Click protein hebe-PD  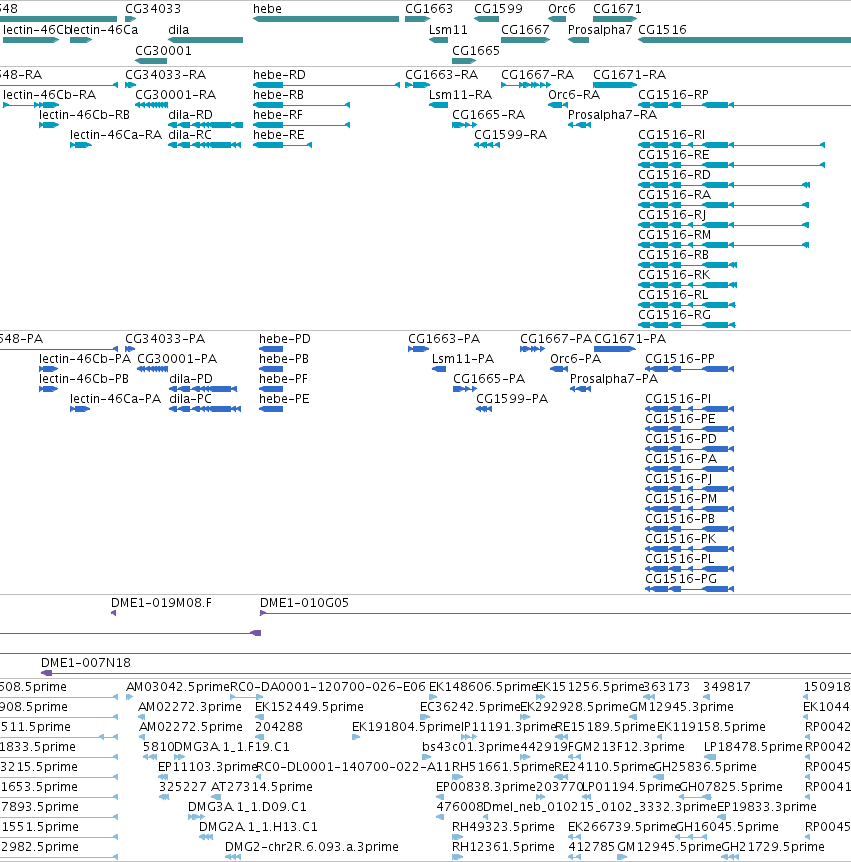point(285,339)
